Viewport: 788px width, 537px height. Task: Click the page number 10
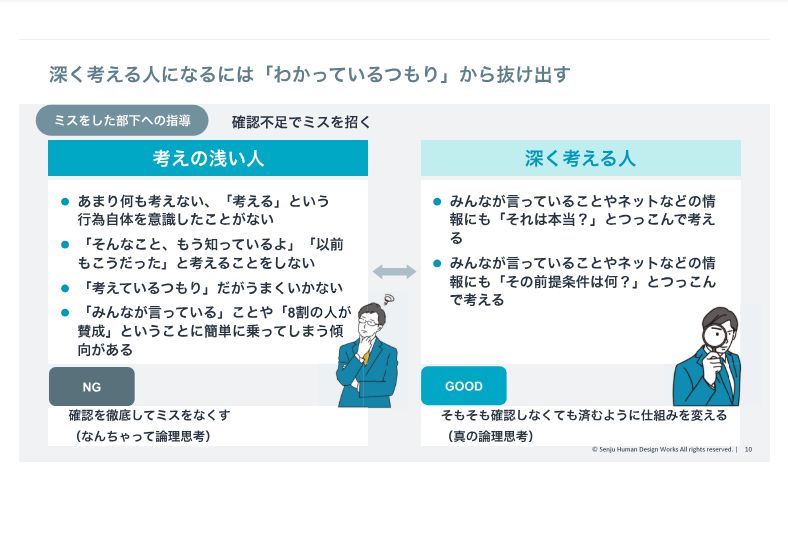click(748, 450)
